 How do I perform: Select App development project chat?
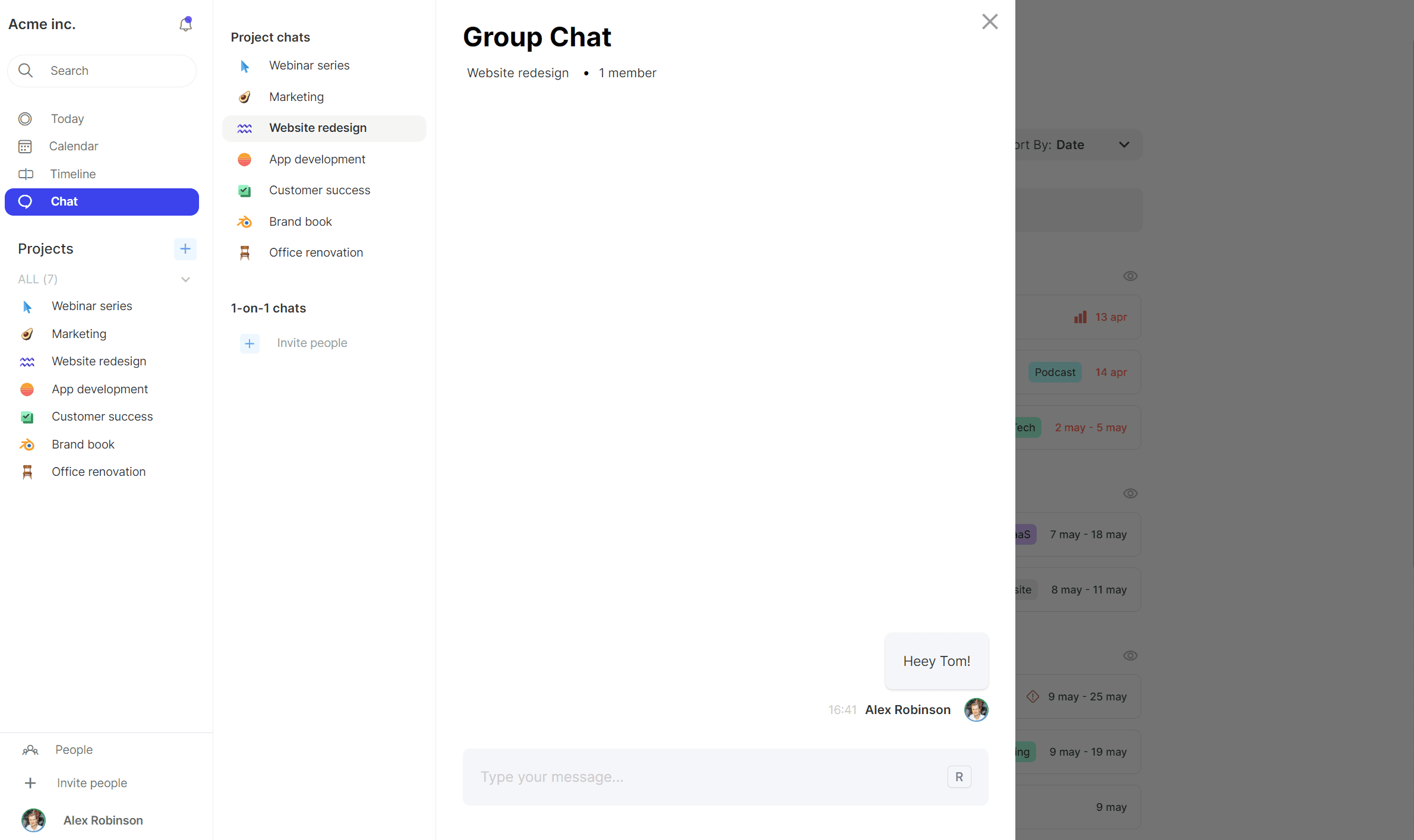coord(317,159)
